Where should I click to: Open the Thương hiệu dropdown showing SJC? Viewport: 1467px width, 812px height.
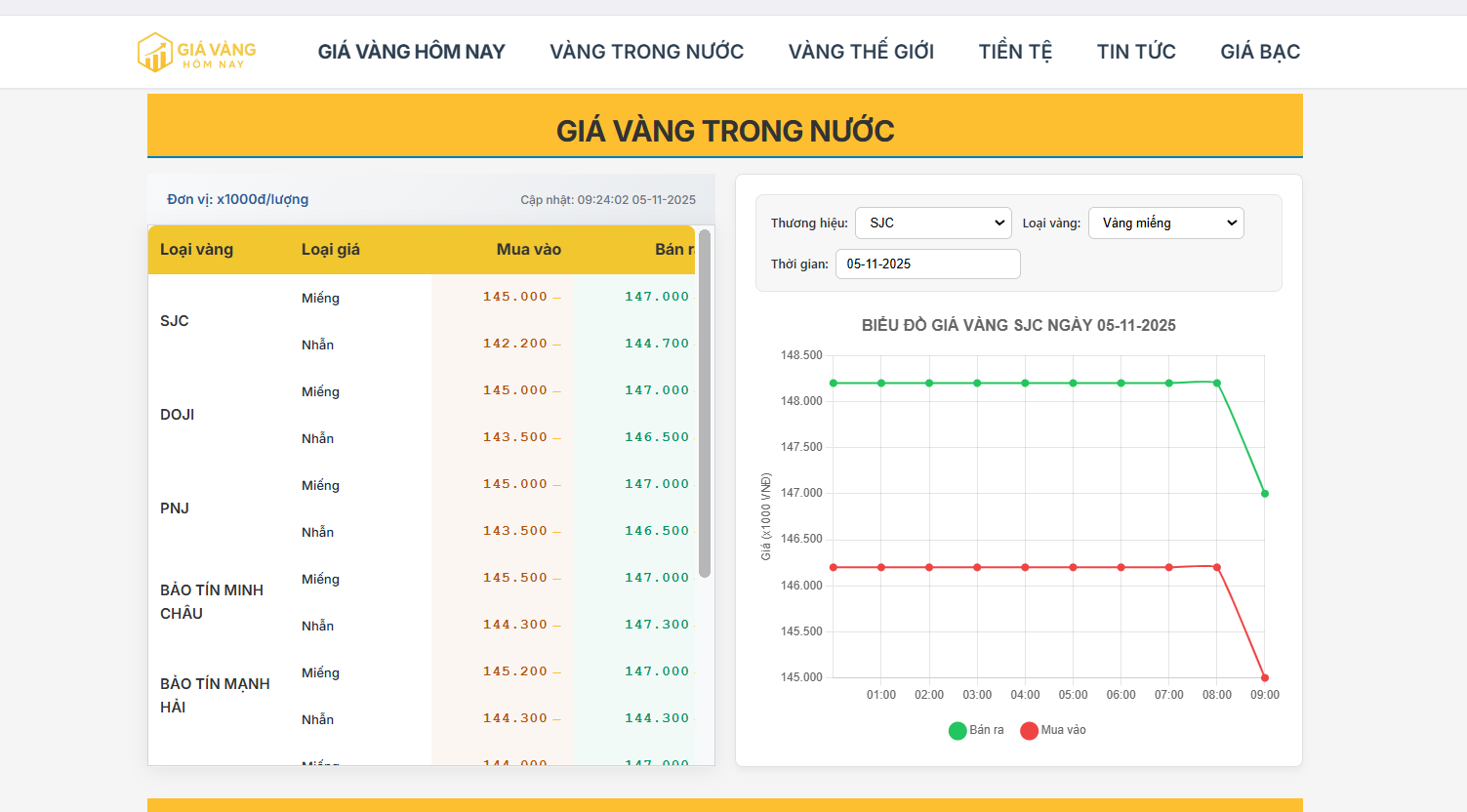(x=932, y=223)
